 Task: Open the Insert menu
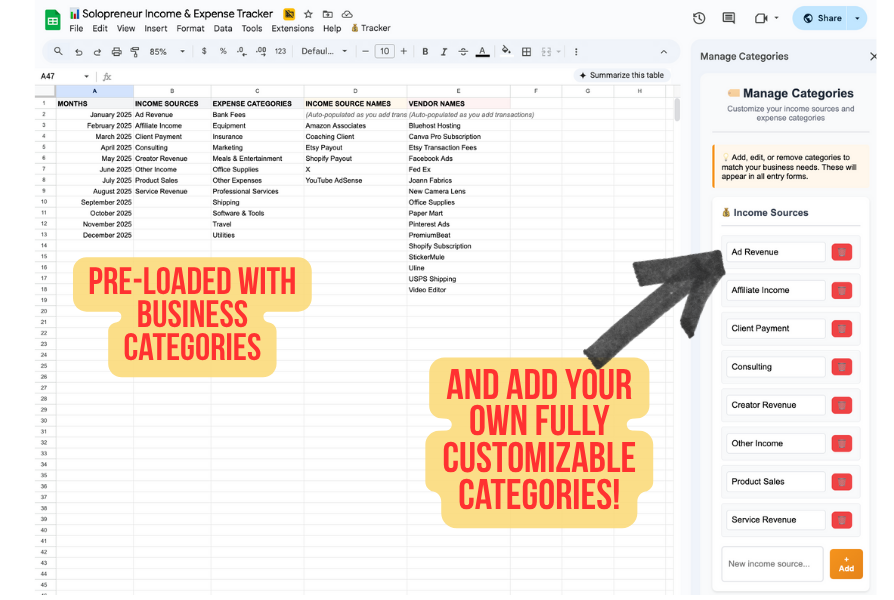156,28
